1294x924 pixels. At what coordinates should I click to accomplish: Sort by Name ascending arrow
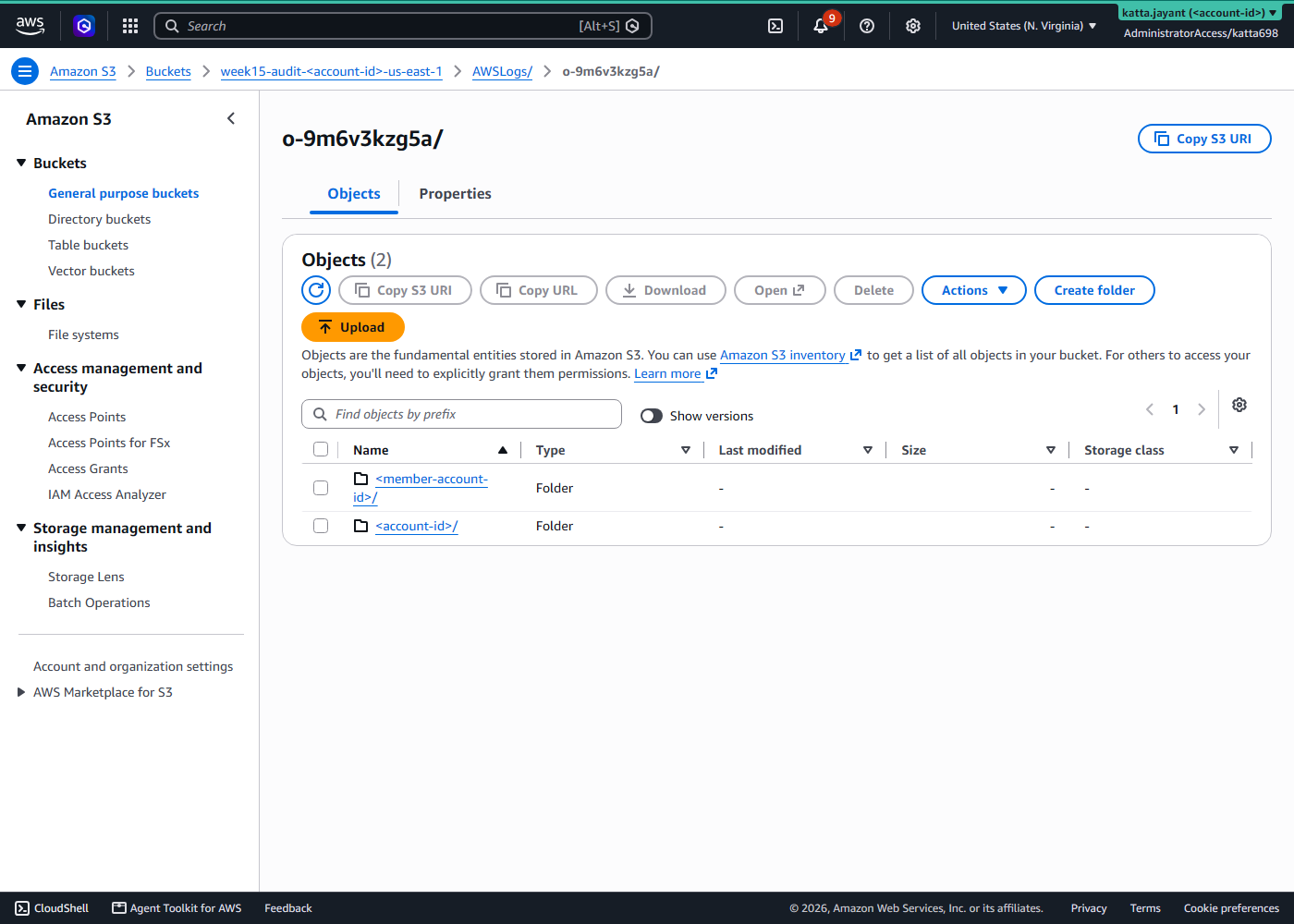[x=503, y=450]
